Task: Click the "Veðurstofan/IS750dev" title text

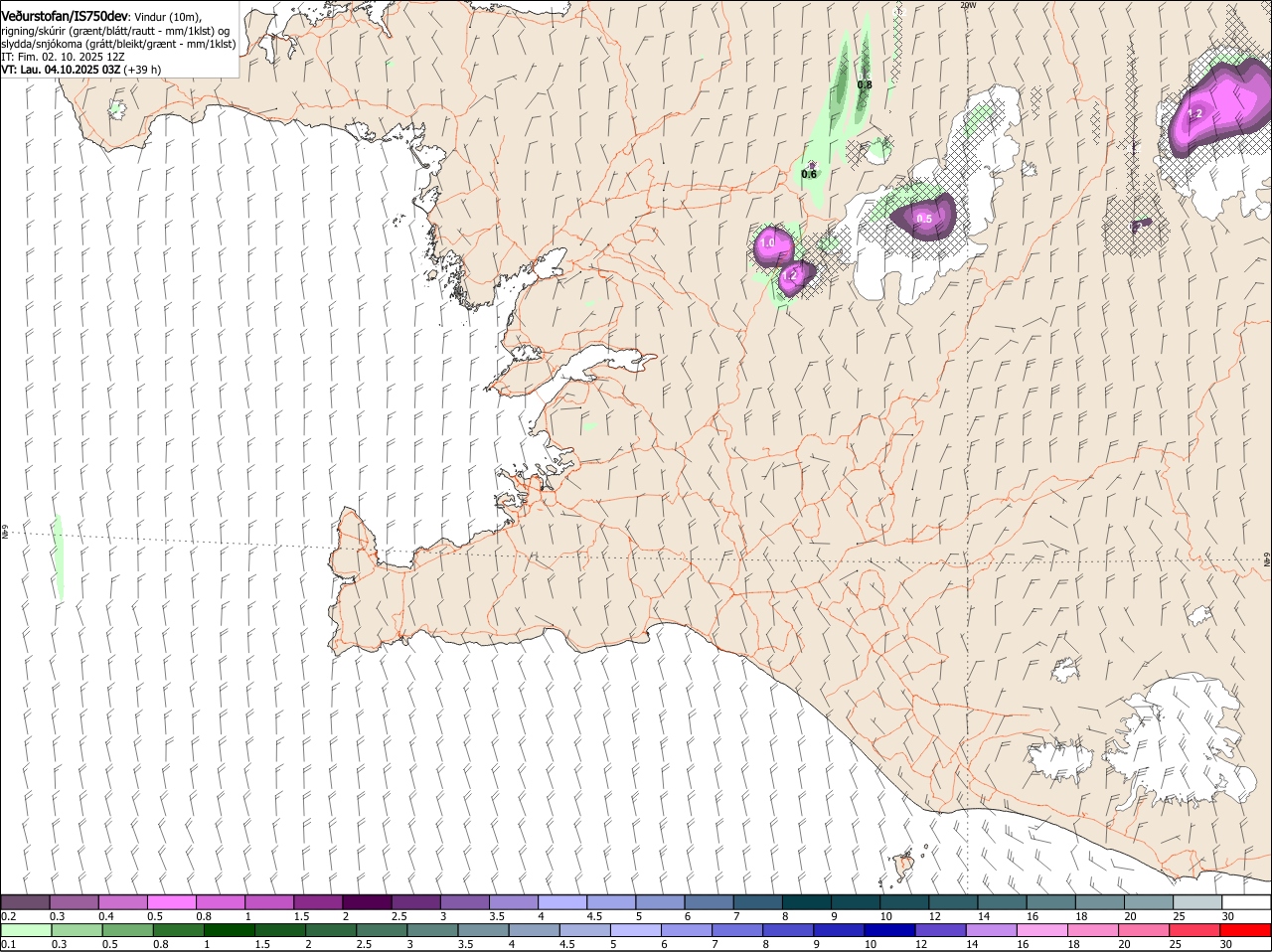Action: (x=65, y=16)
